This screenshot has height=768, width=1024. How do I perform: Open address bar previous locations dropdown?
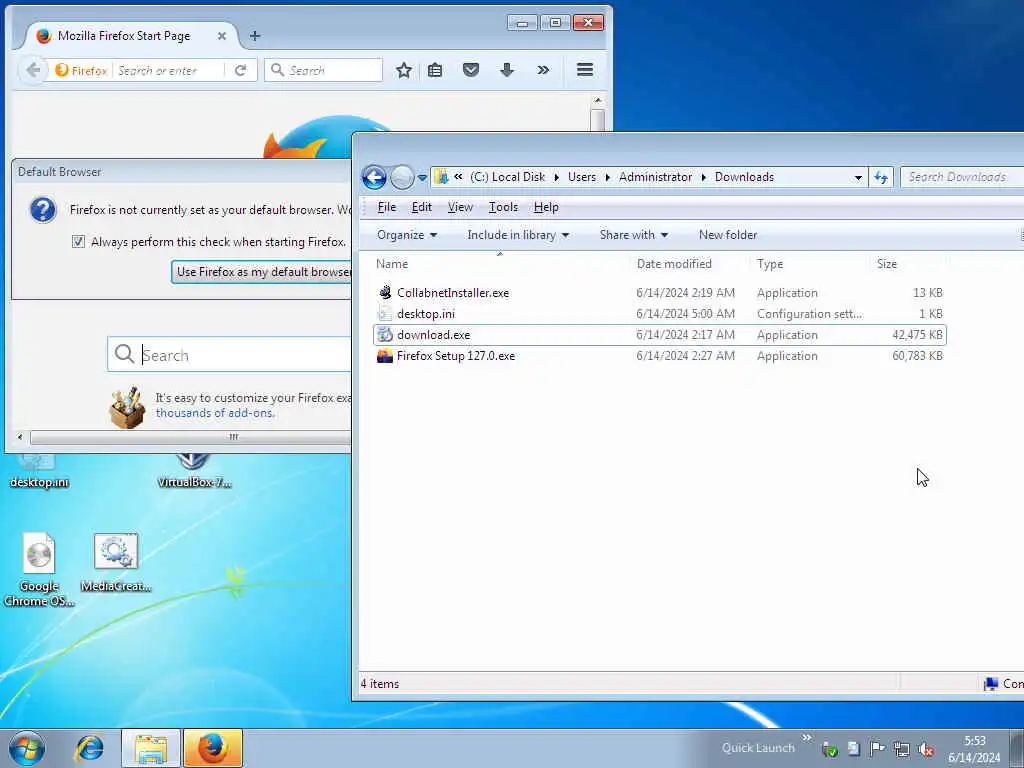pos(858,177)
